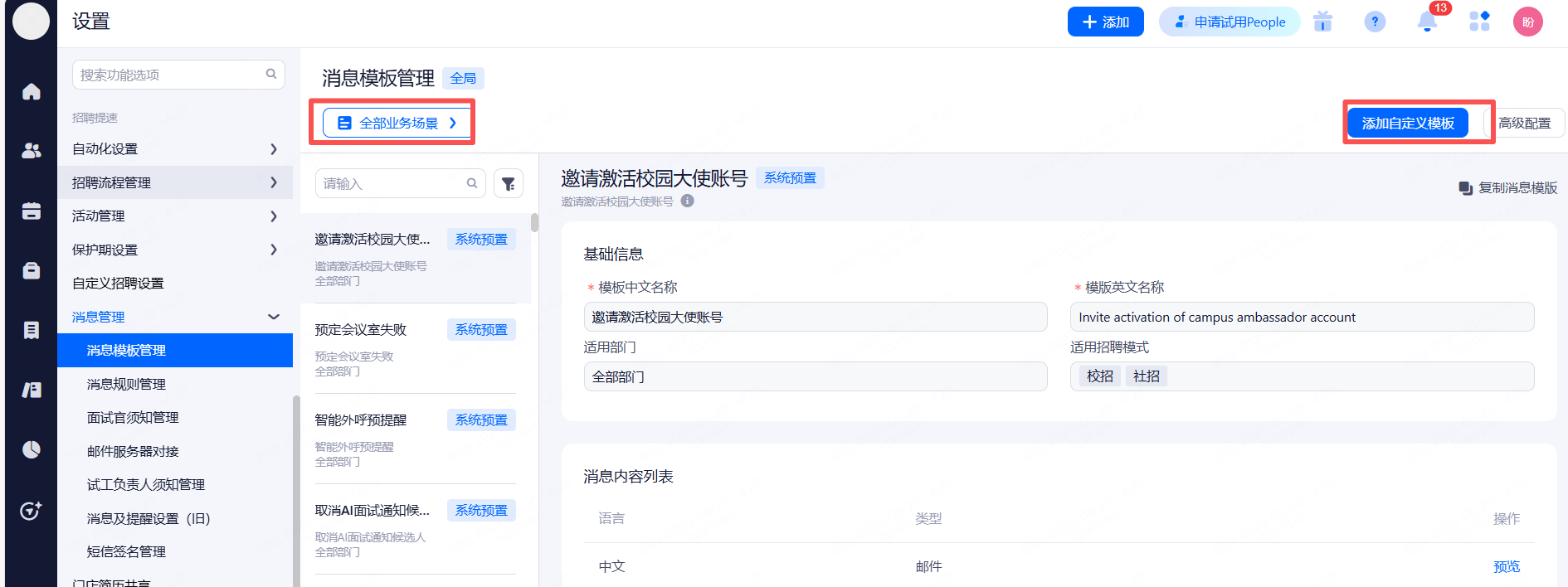1568x587 pixels.
Task: Select 预定会议室失败 template in list
Action: (415, 348)
